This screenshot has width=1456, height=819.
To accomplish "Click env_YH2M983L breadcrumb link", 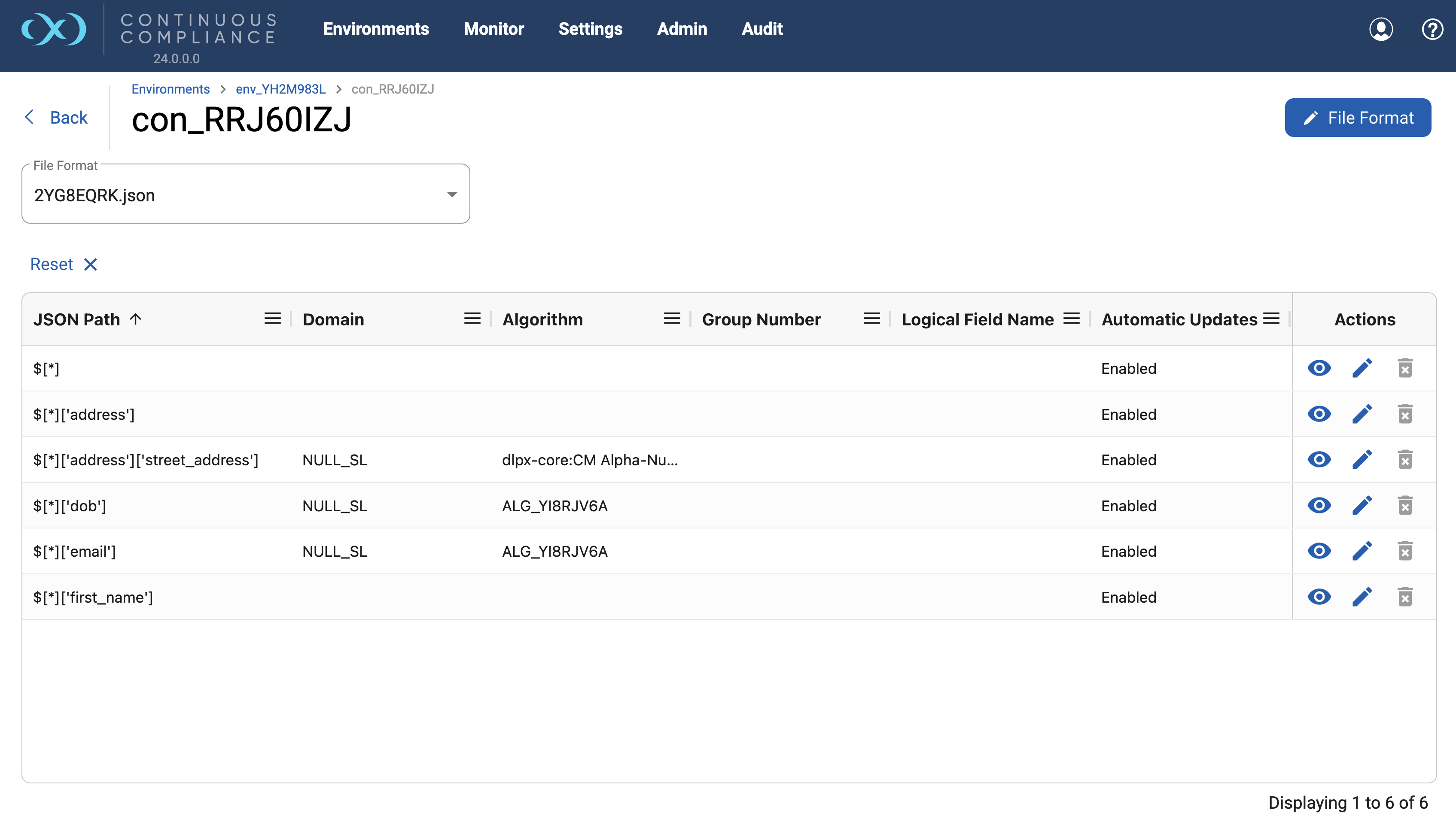I will pyautogui.click(x=280, y=89).
